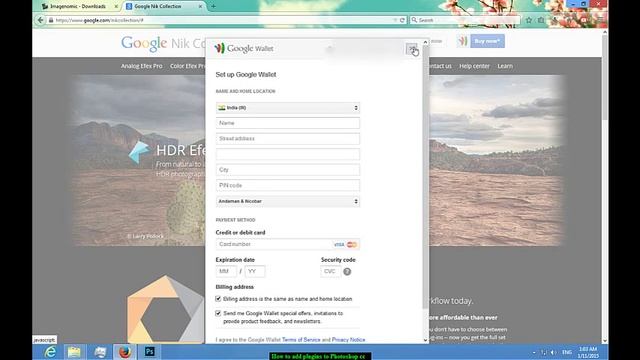Close the Imagenomic - Downloads tab

coord(116,7)
